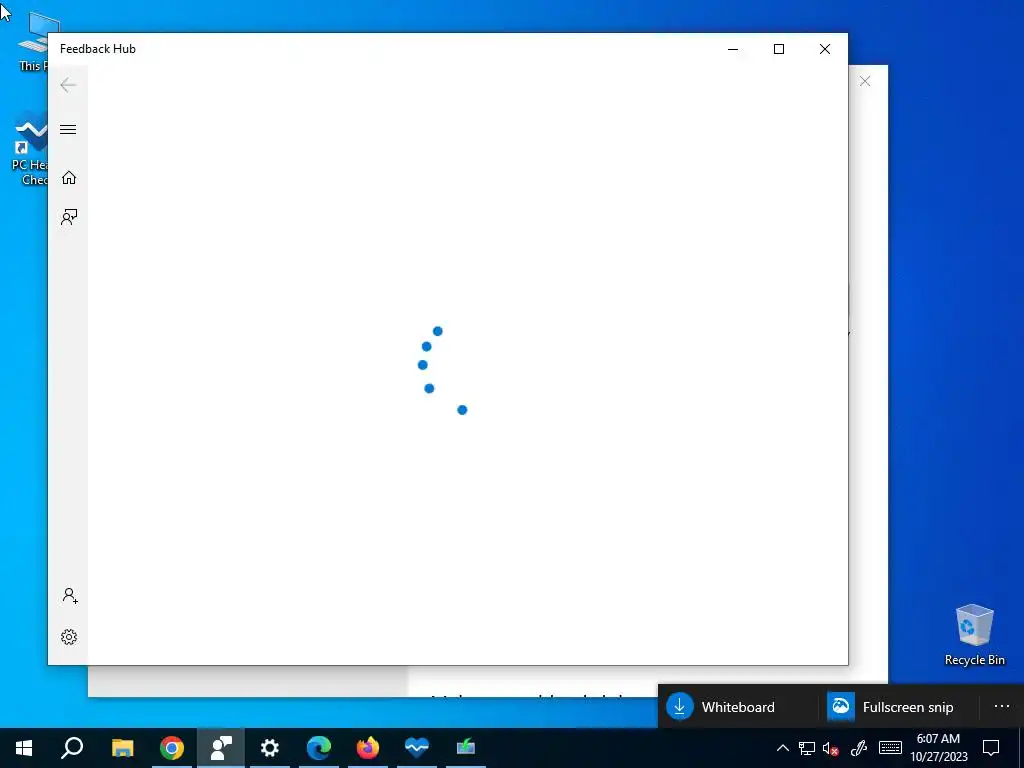Open the Feedback Hub Home page
The width and height of the screenshot is (1024, 768).
click(69, 178)
